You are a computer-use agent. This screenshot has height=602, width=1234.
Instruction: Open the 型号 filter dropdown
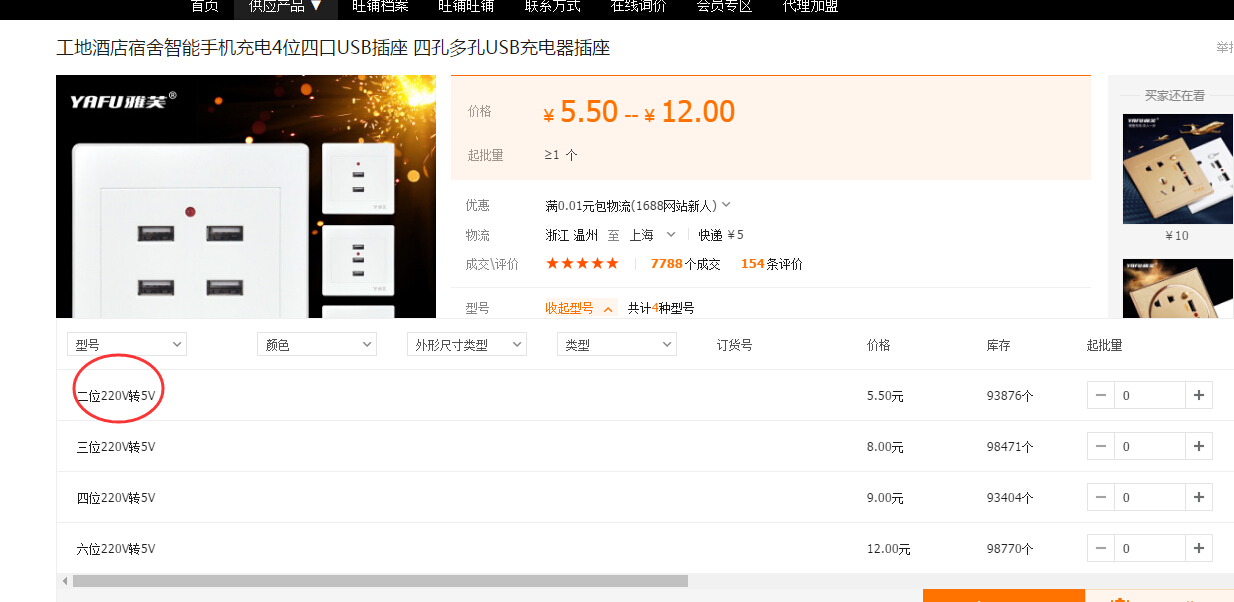click(x=126, y=345)
